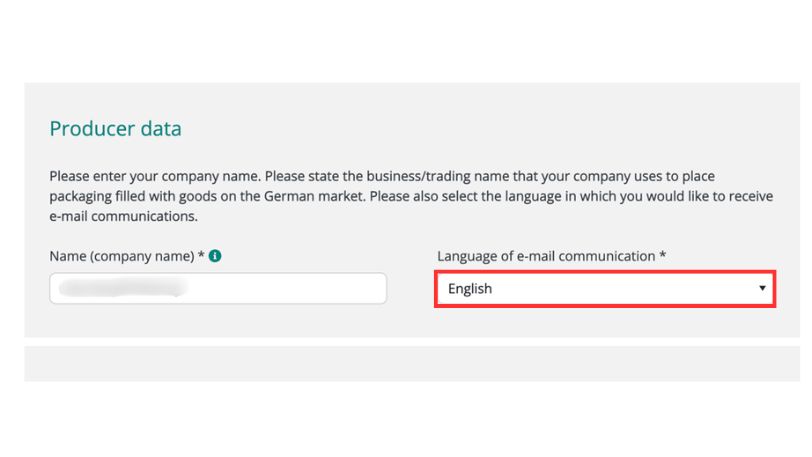
Task: Click the required asterisk after the Name label
Action: (x=202, y=256)
